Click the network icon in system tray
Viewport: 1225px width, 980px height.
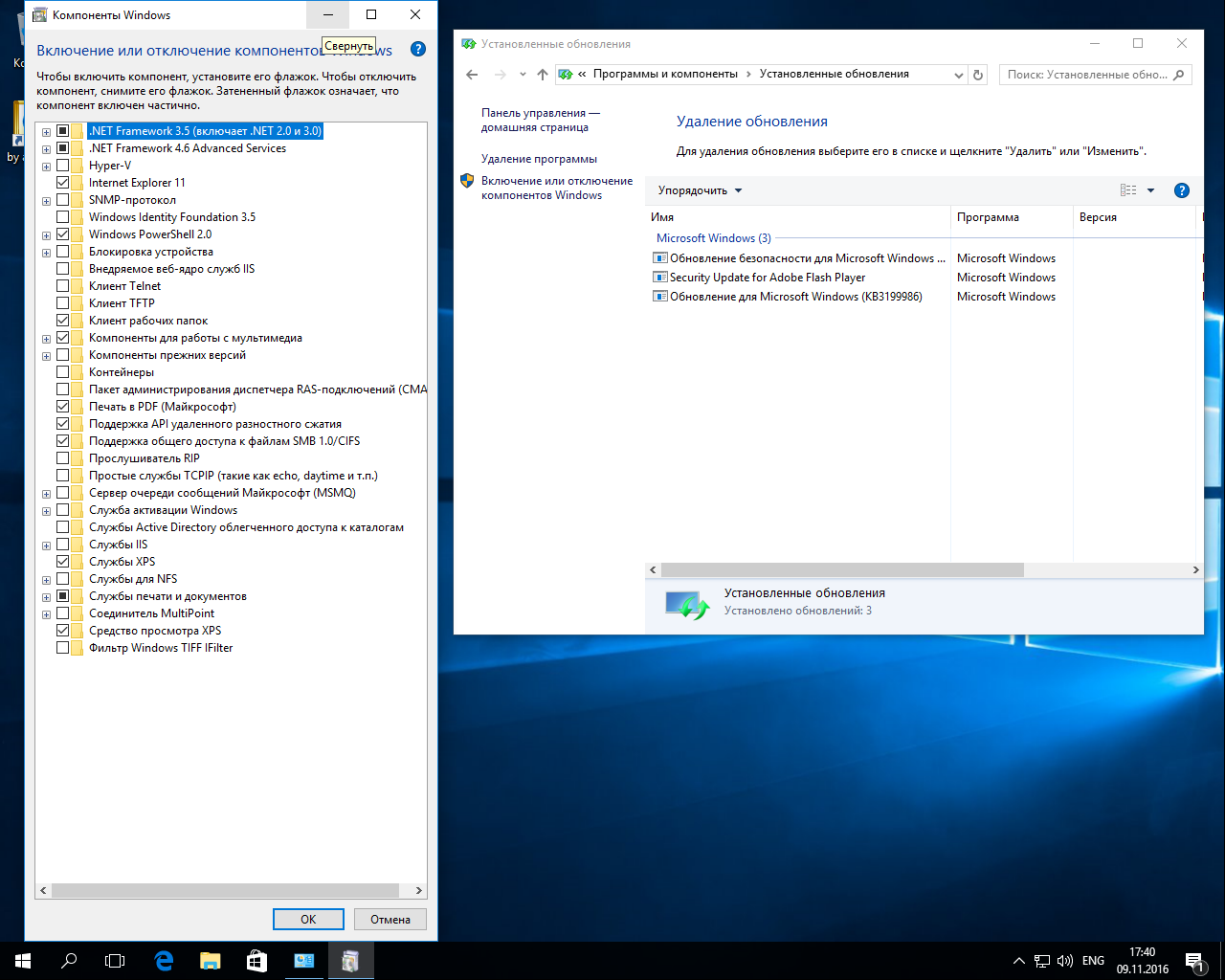[1041, 961]
